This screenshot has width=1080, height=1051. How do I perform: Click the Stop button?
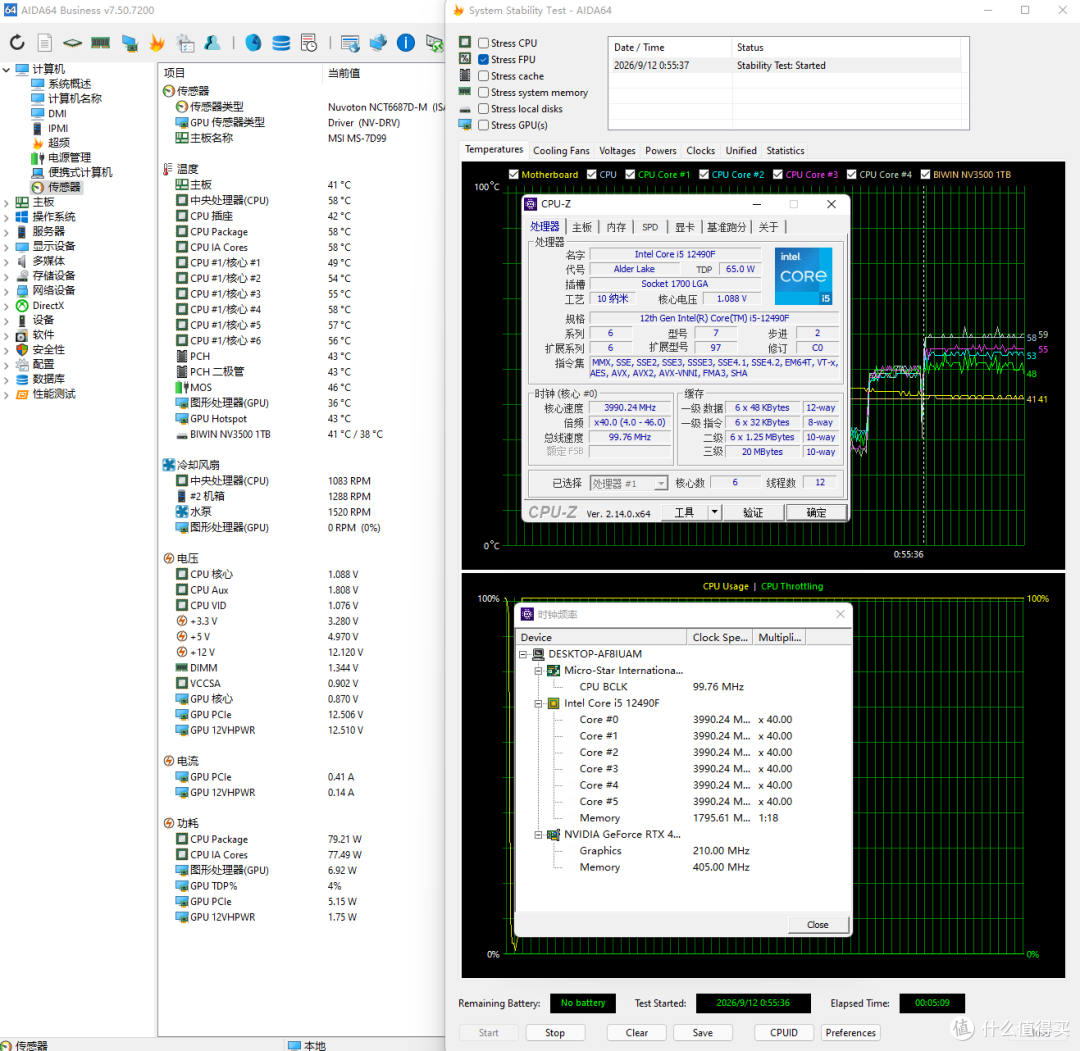pyautogui.click(x=555, y=1032)
